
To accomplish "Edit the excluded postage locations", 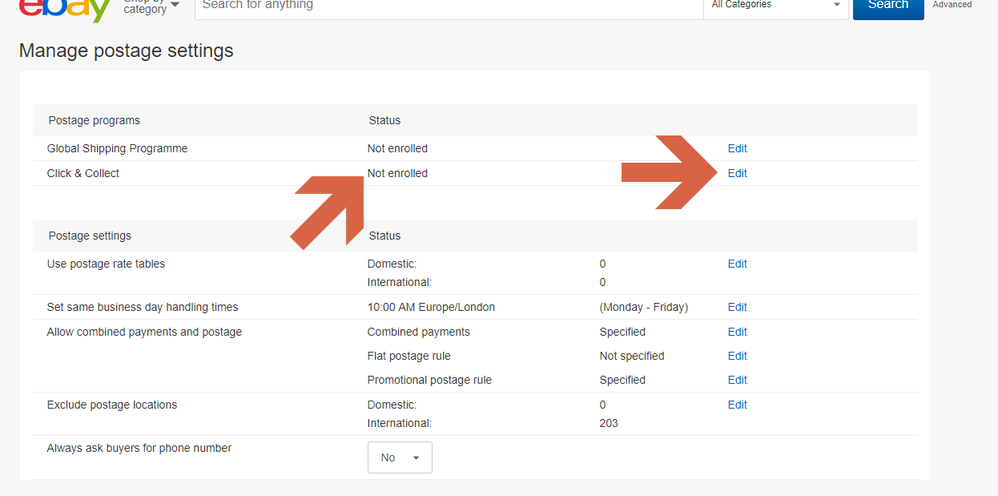I will click(x=737, y=405).
